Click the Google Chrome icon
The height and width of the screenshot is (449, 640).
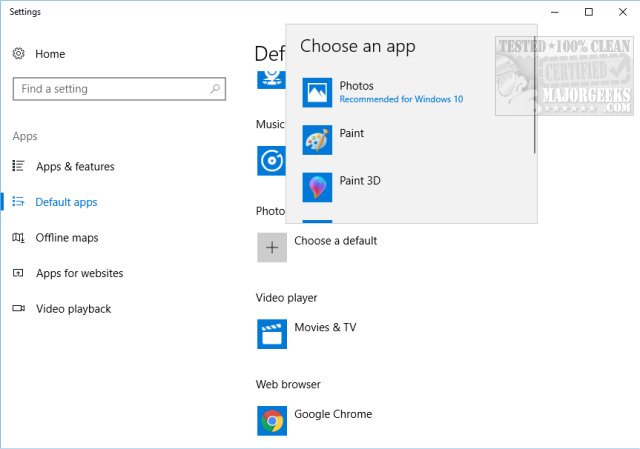click(x=272, y=420)
